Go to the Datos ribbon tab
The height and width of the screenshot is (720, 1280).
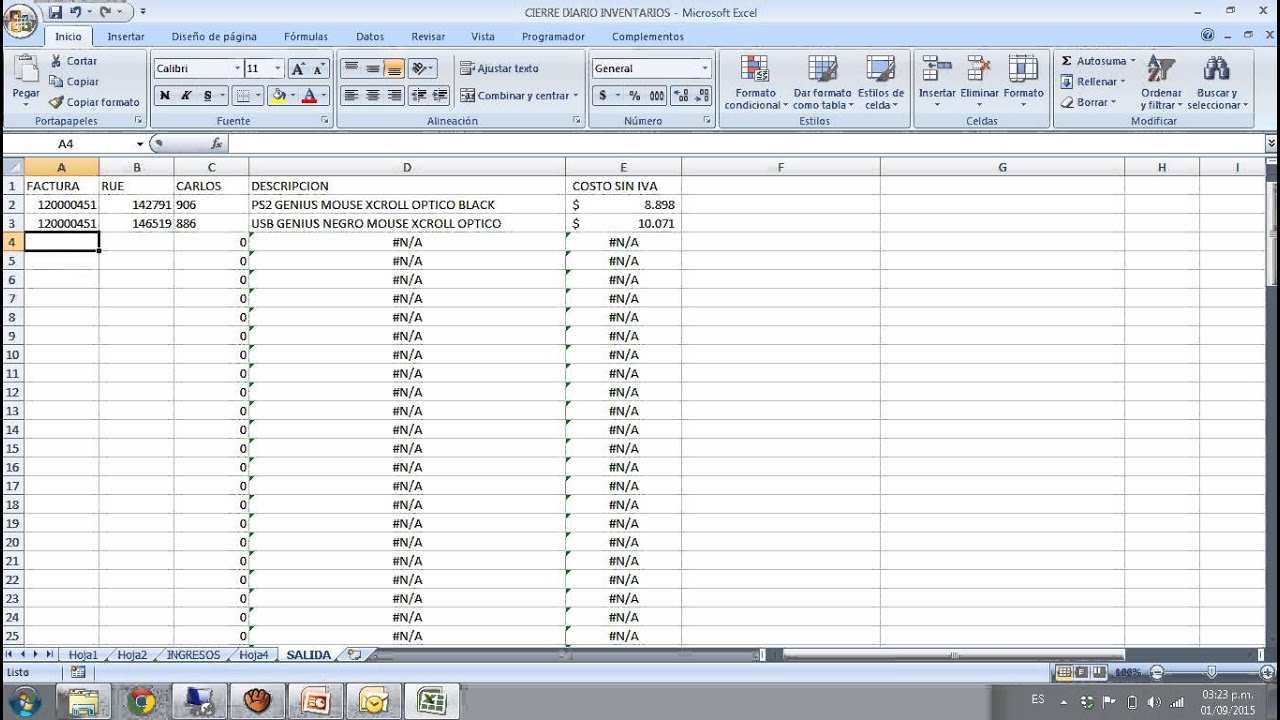pyautogui.click(x=370, y=37)
